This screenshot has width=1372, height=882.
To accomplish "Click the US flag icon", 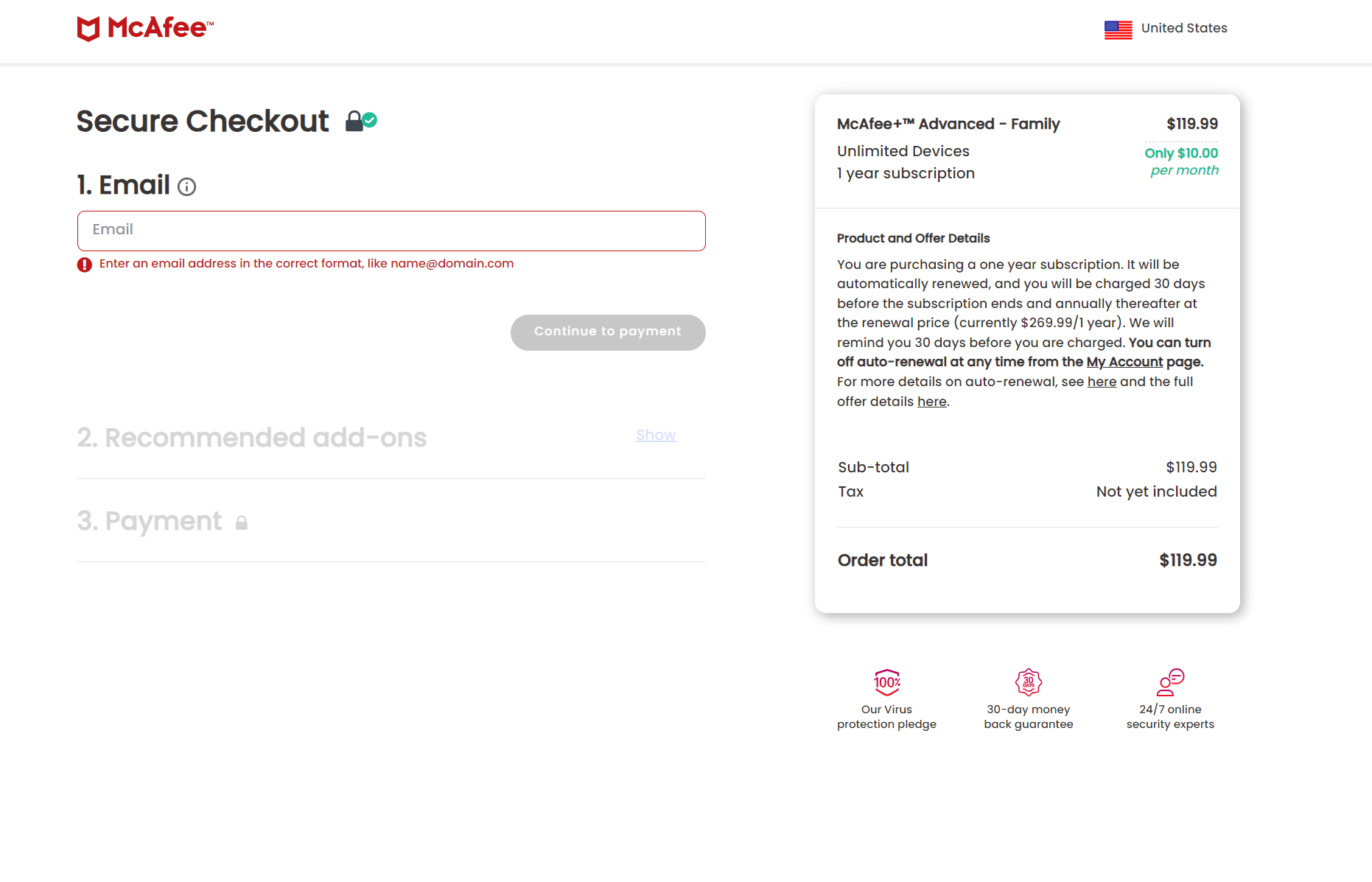I will pyautogui.click(x=1118, y=29).
